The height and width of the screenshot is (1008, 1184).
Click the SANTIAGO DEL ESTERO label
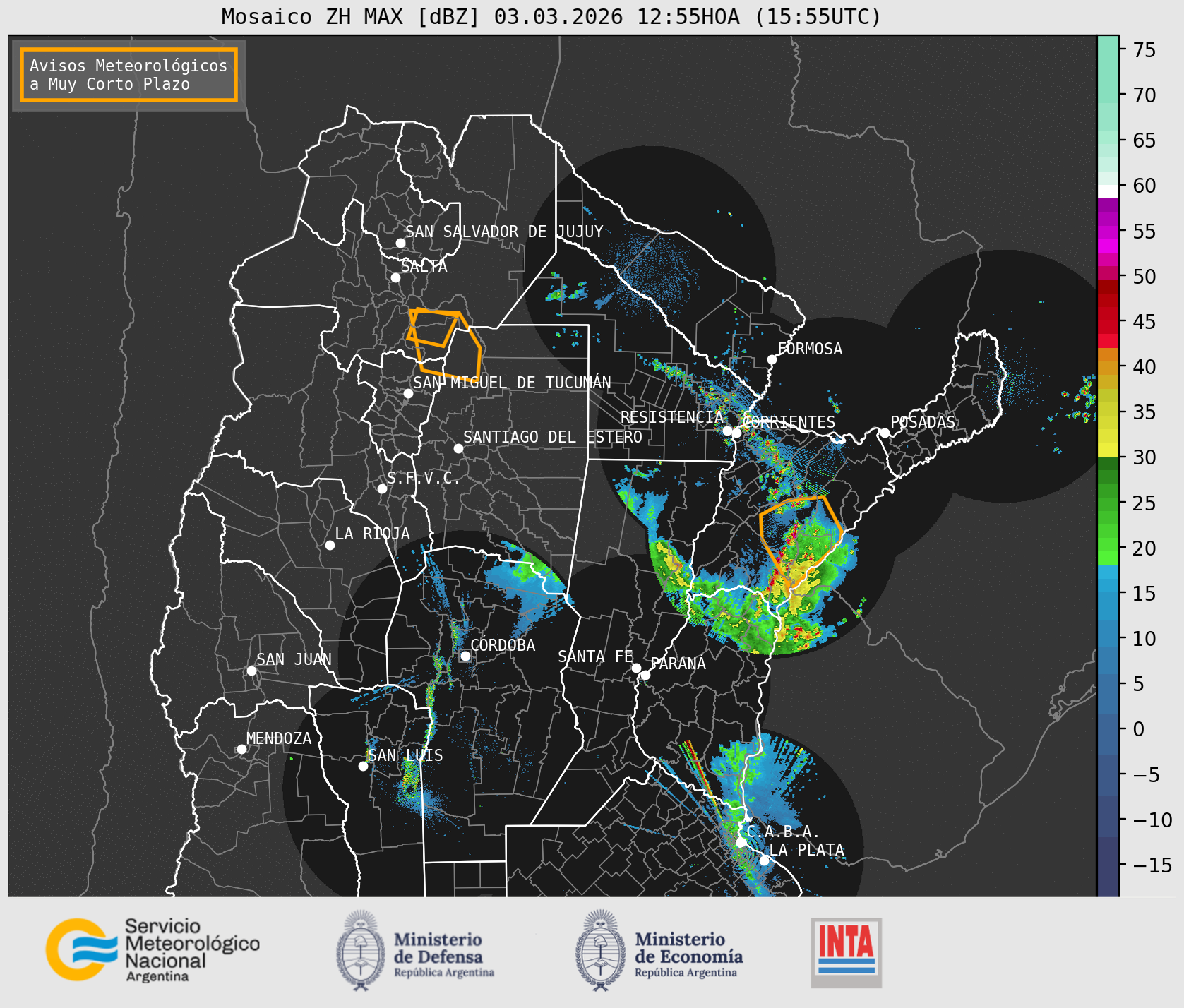click(553, 437)
